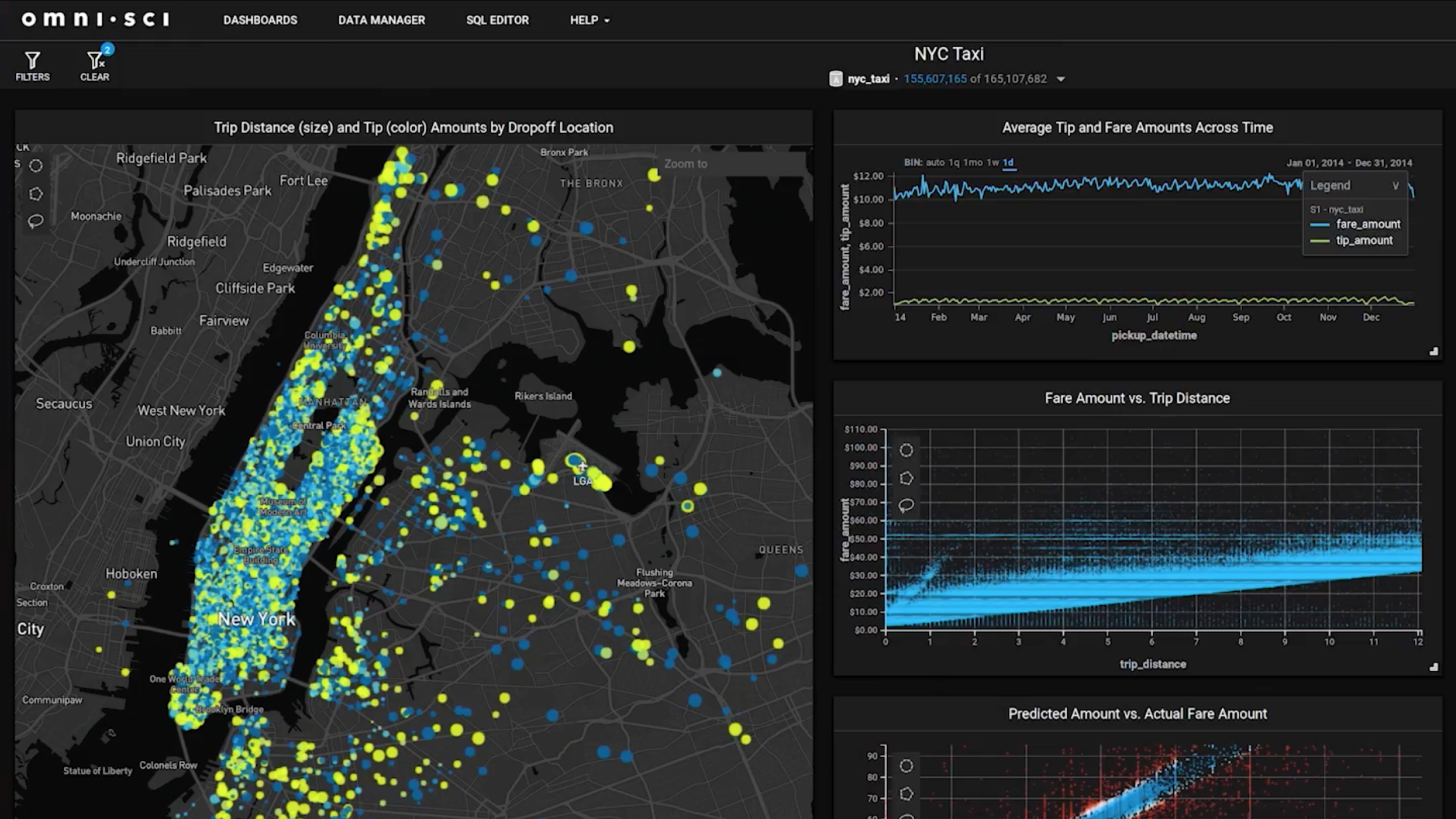This screenshot has height=819, width=1456.
Task: Select the lasso filter tool on the map
Action: (36, 222)
